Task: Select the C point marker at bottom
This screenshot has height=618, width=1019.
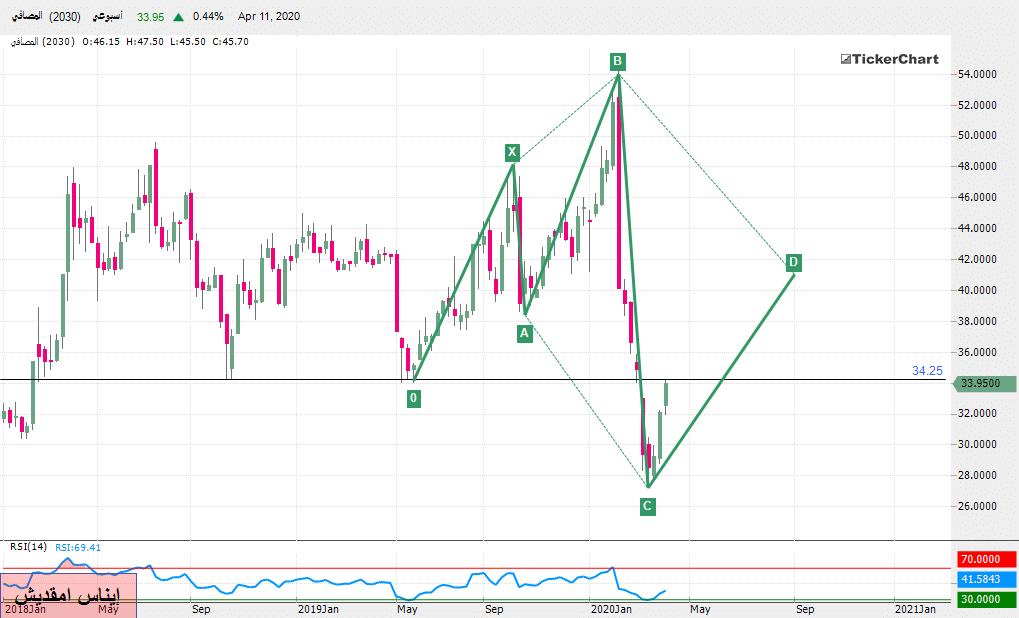Action: (647, 506)
